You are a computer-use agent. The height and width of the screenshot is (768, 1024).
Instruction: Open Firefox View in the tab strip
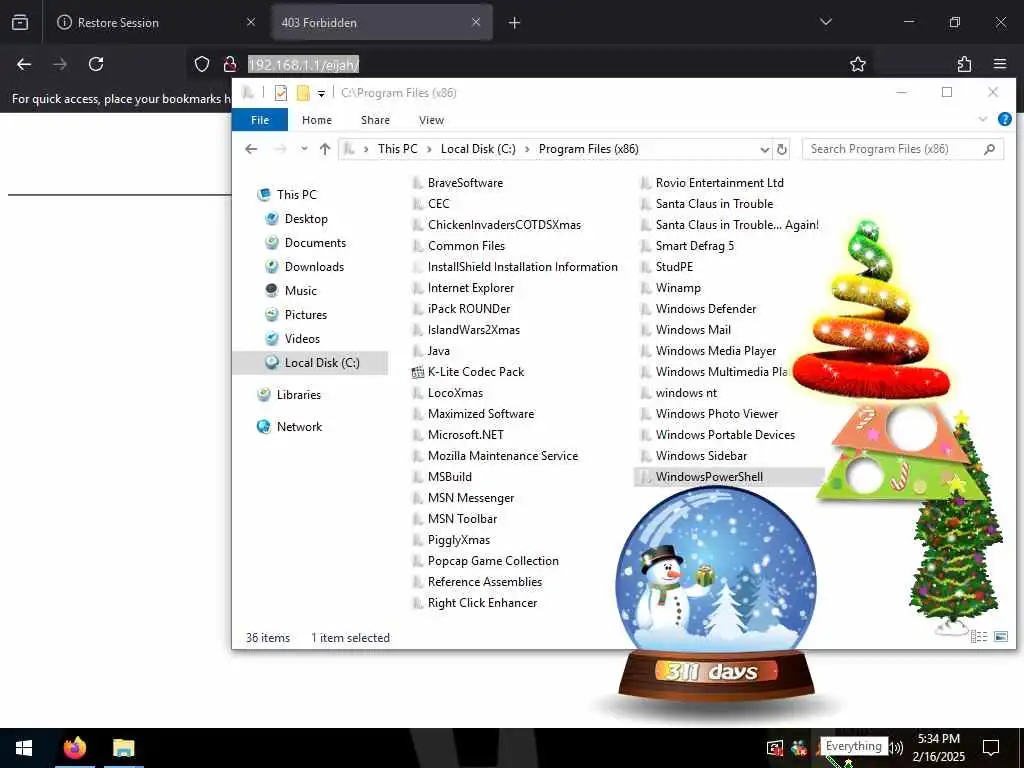(20, 22)
